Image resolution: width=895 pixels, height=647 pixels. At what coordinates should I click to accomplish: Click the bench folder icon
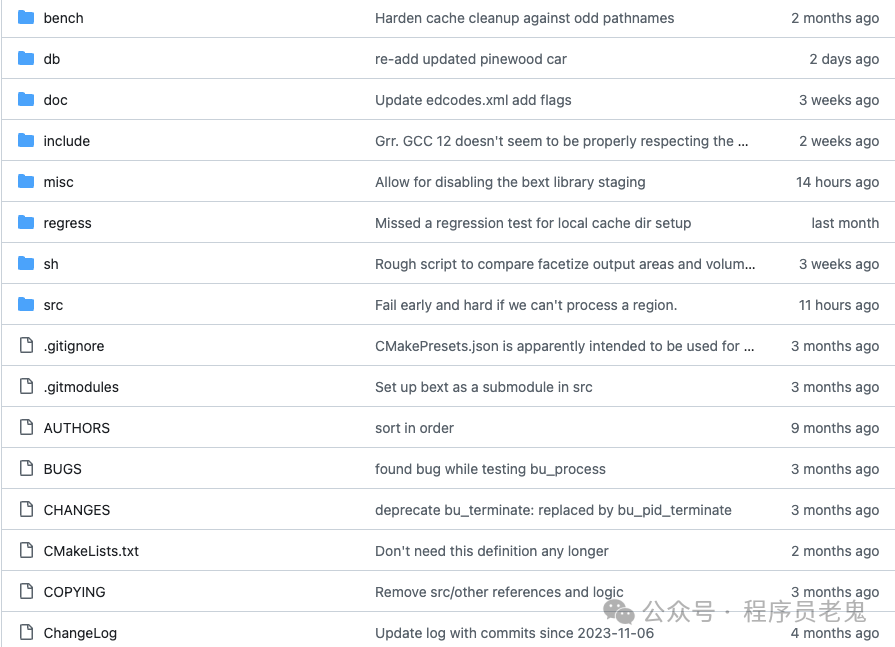(26, 18)
